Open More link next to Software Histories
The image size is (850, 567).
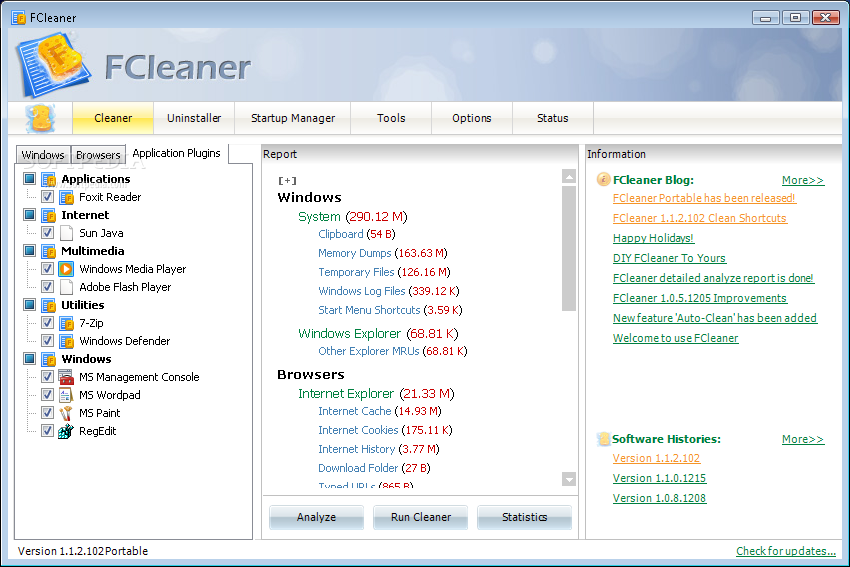coord(803,440)
